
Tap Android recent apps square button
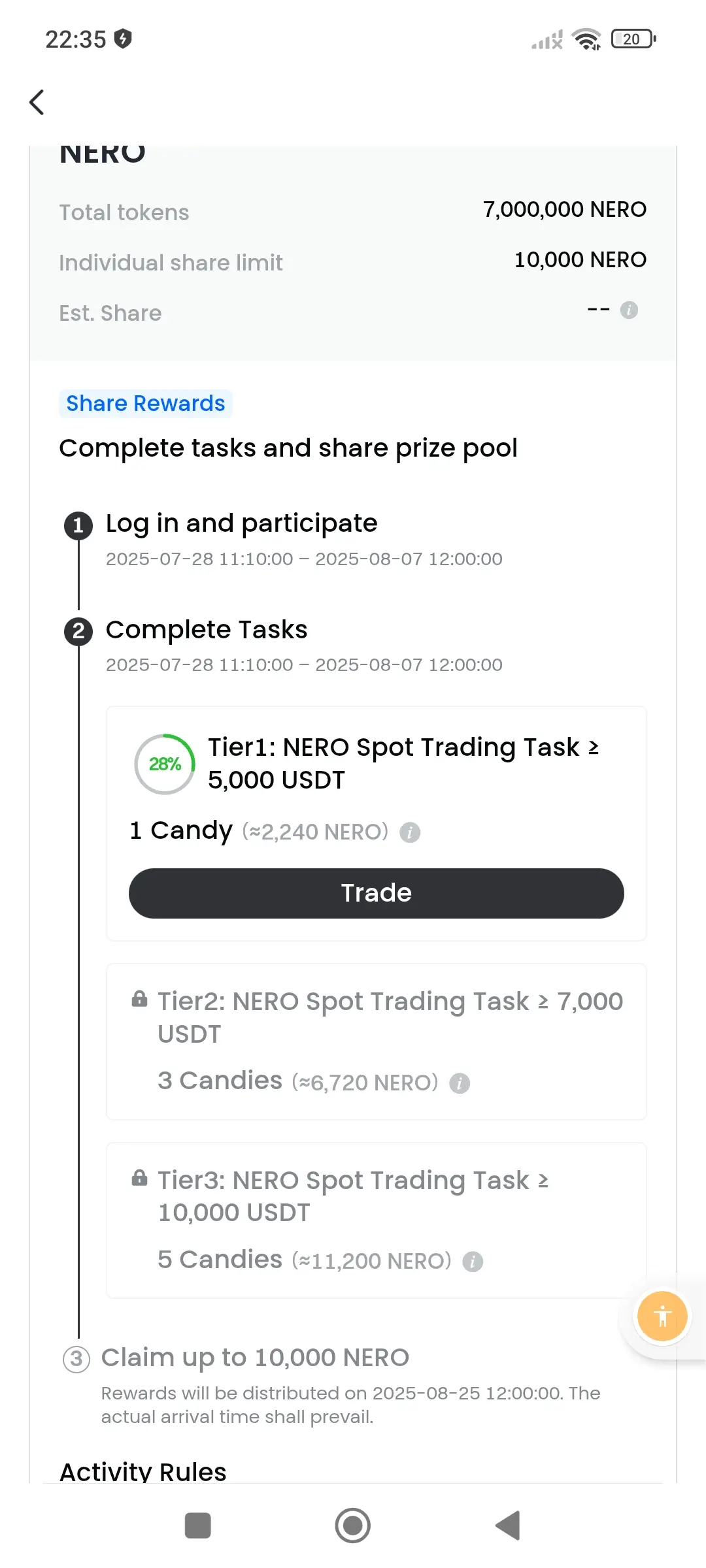point(198,1526)
